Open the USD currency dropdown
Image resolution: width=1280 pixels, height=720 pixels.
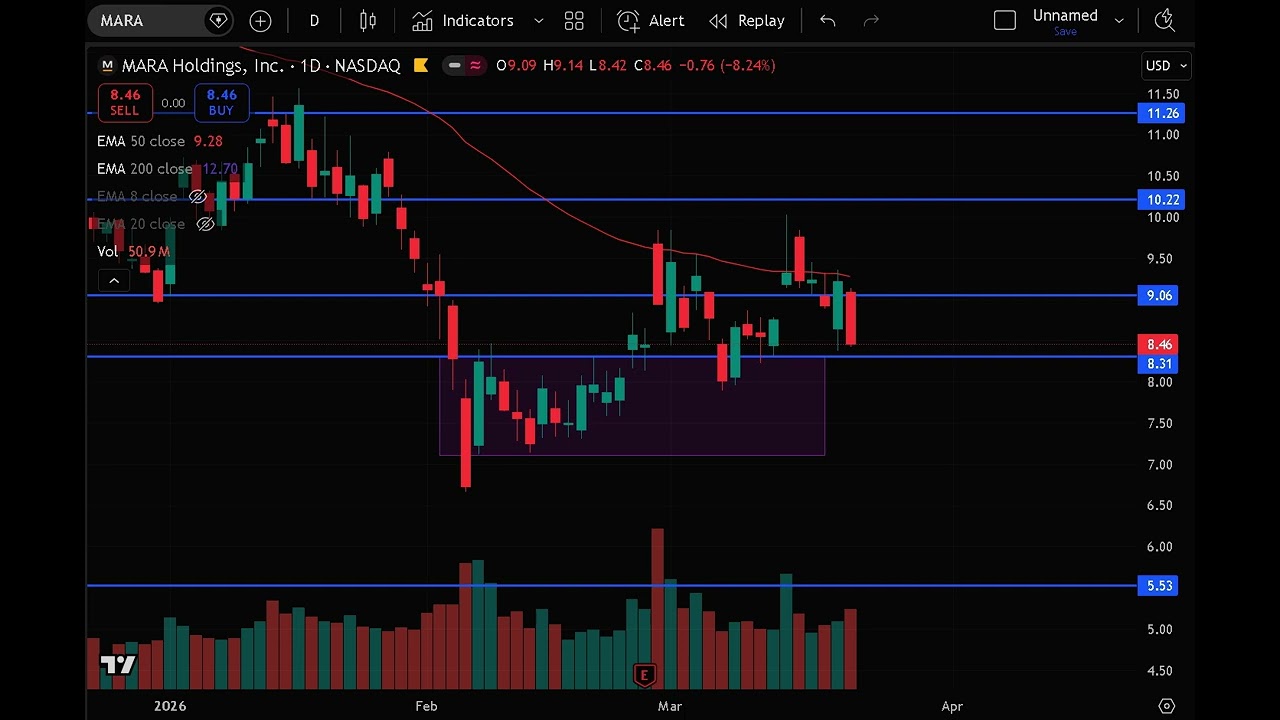[1166, 65]
